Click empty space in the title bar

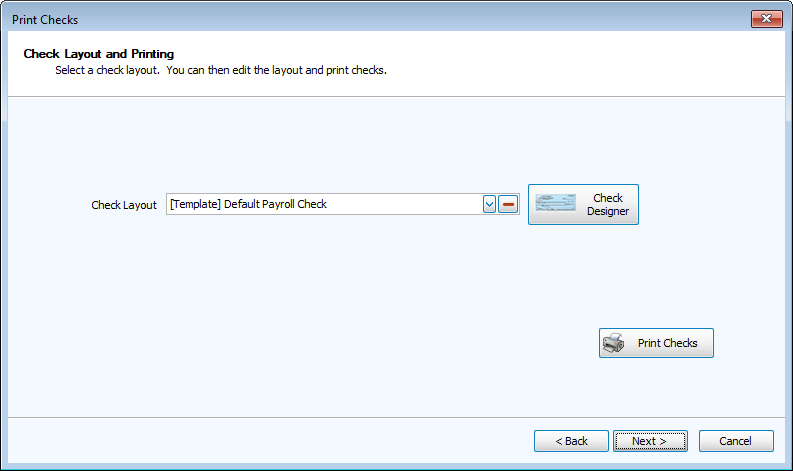pyautogui.click(x=400, y=19)
